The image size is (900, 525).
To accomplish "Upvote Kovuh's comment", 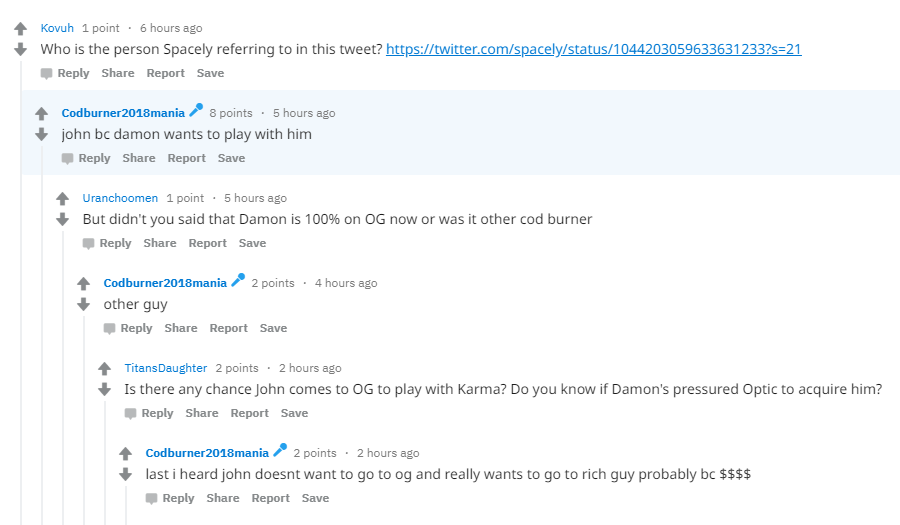I will (x=21, y=28).
